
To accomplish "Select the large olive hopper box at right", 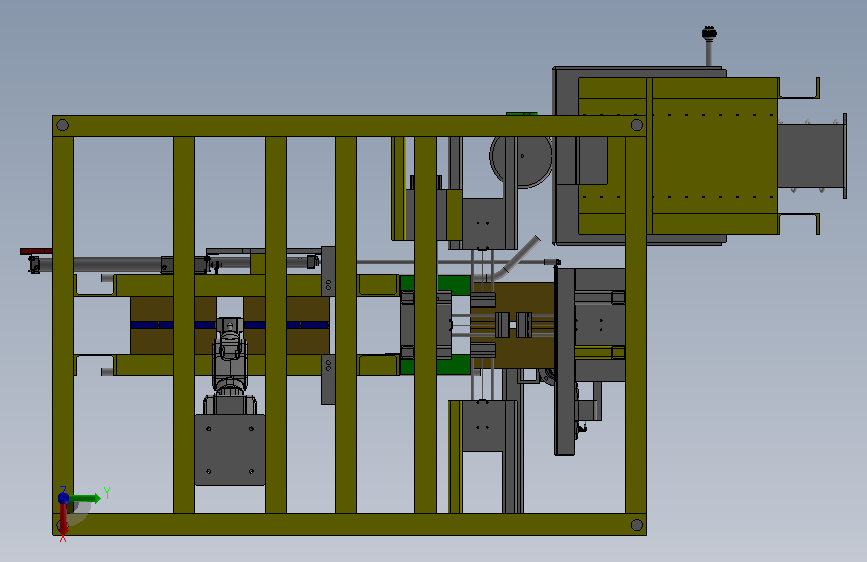I will coord(678,156).
